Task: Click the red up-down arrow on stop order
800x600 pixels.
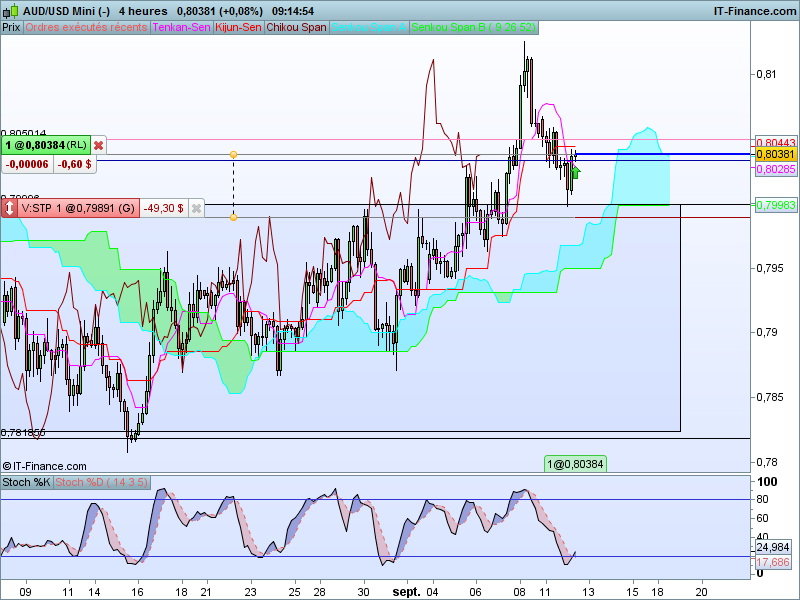Action: (9, 208)
